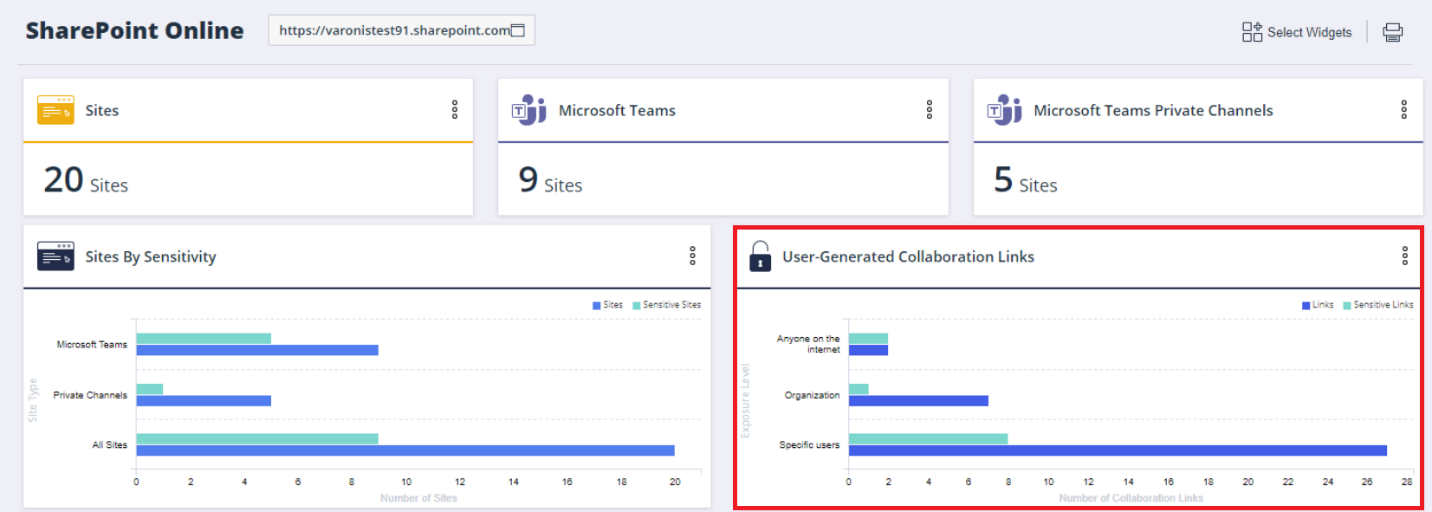Click Number of Collaboration Links axis title
Viewport: 1432px width, 512px height.
(x=1131, y=497)
